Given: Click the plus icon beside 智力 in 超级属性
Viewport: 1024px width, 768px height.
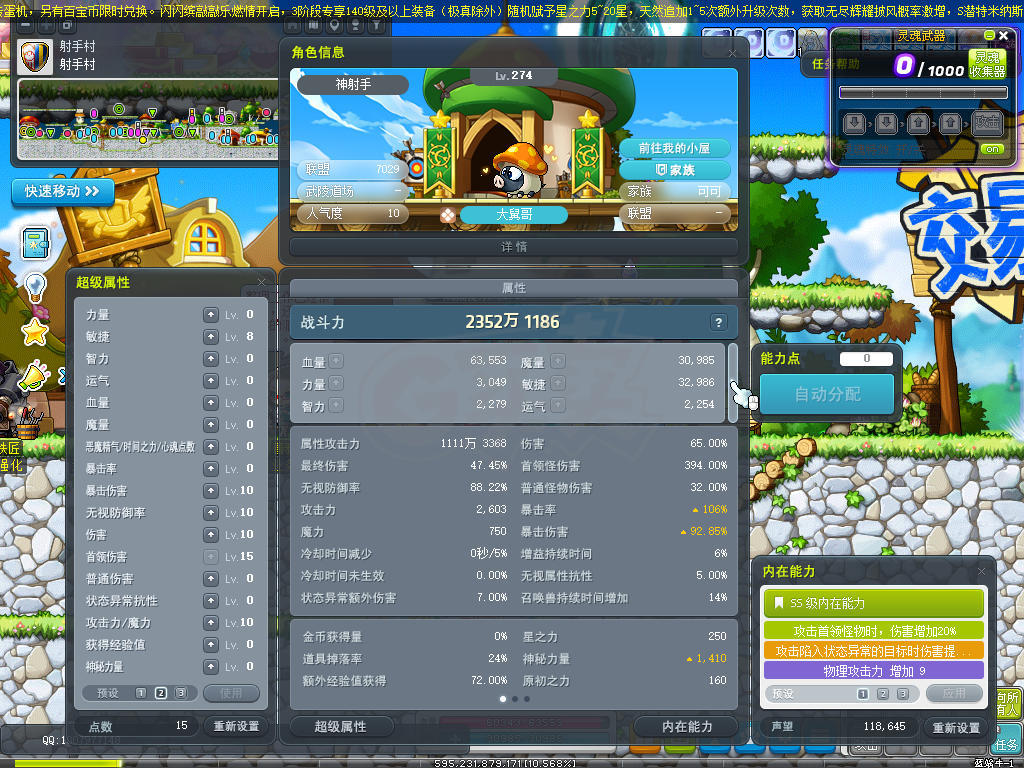Looking at the screenshot, I should (210, 359).
